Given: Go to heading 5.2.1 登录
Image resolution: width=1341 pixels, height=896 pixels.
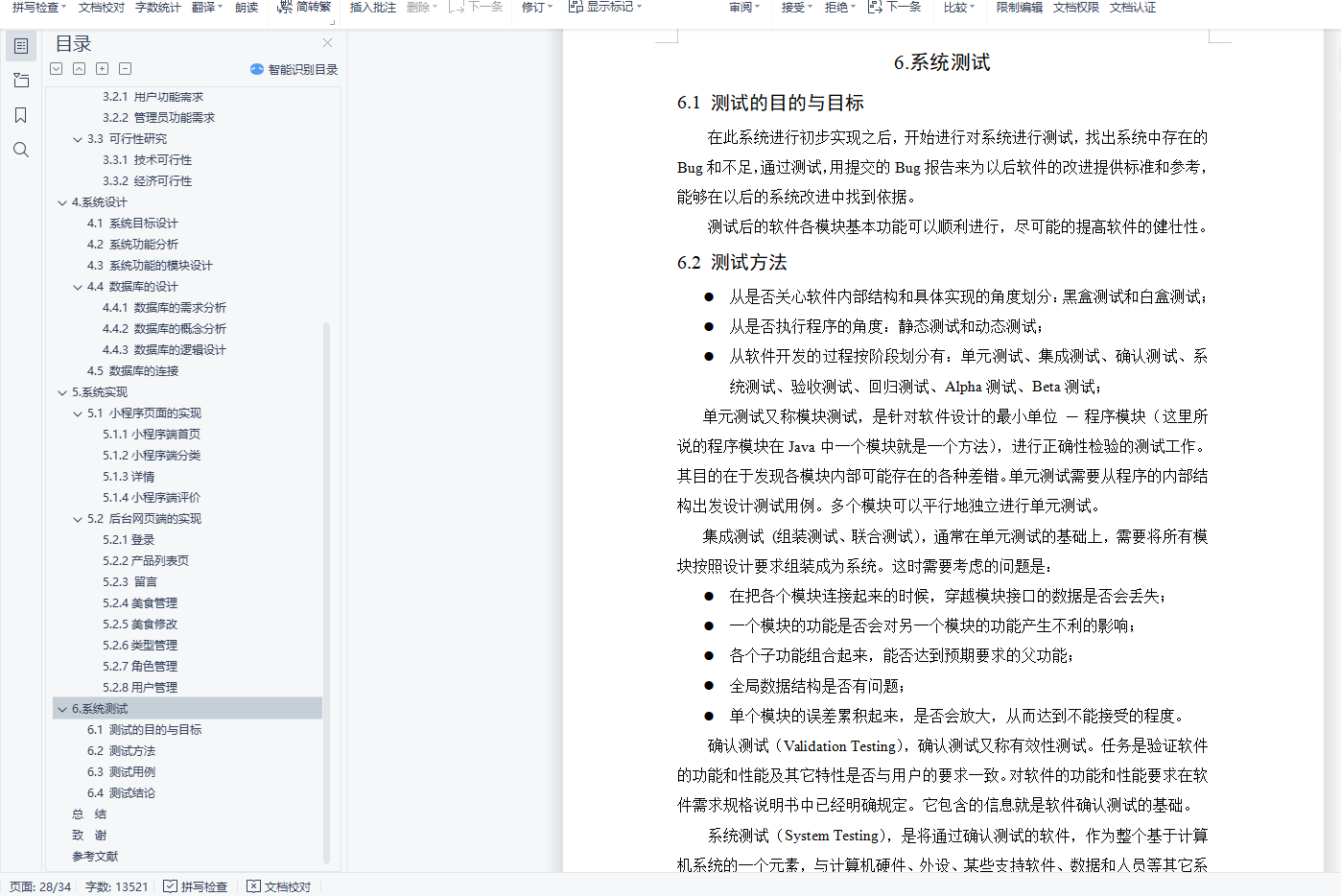Looking at the screenshot, I should 129,540.
